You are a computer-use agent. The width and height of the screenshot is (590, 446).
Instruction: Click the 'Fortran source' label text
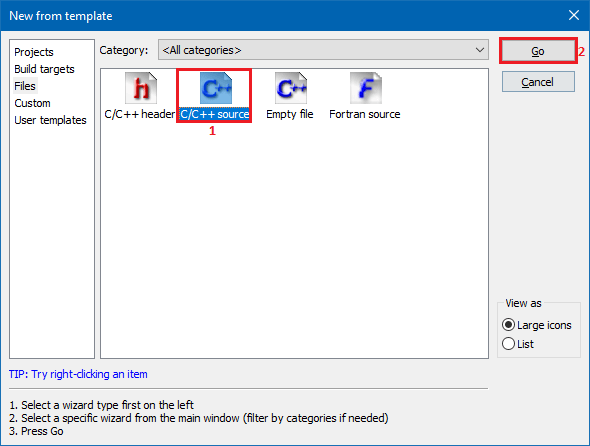365,114
